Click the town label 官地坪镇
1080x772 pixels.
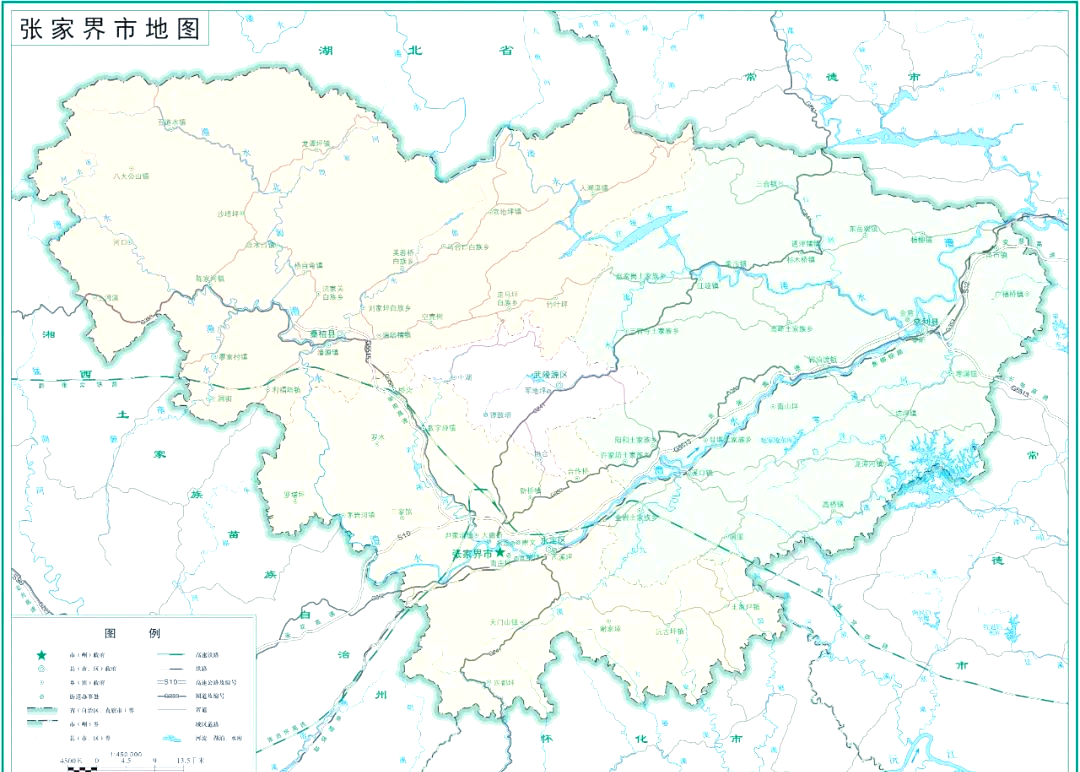pyautogui.click(x=506, y=211)
